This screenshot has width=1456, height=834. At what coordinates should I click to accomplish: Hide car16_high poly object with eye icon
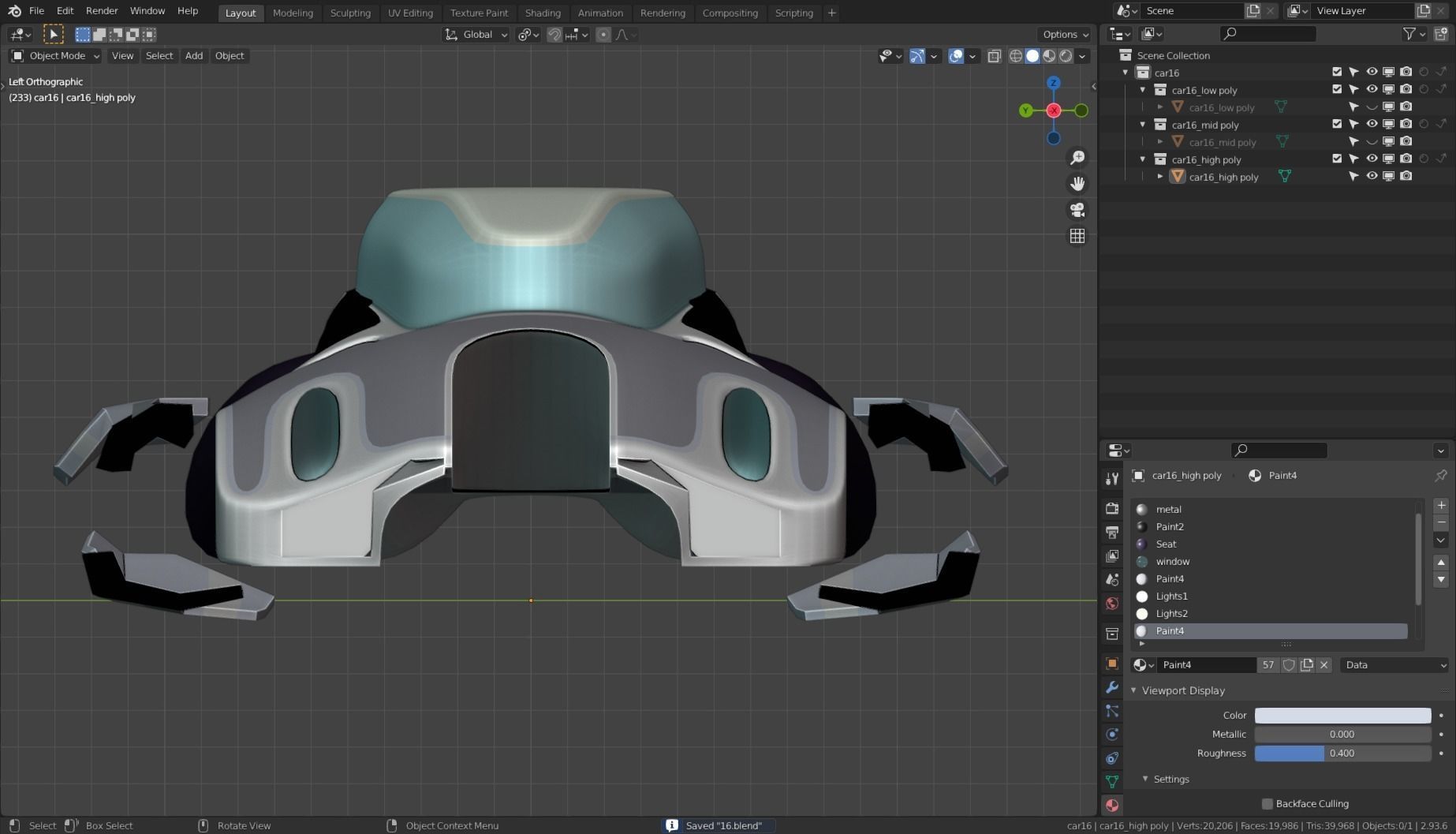point(1372,176)
